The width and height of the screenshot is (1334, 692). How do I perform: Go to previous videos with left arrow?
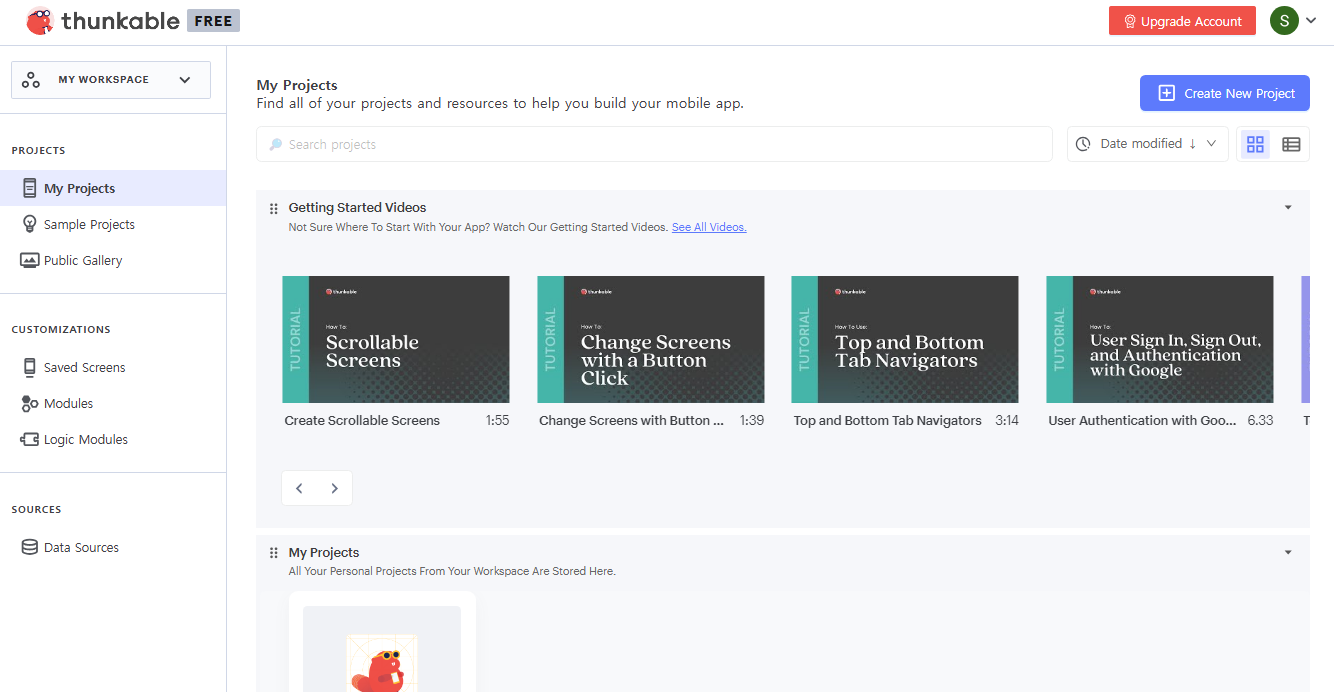tap(299, 488)
